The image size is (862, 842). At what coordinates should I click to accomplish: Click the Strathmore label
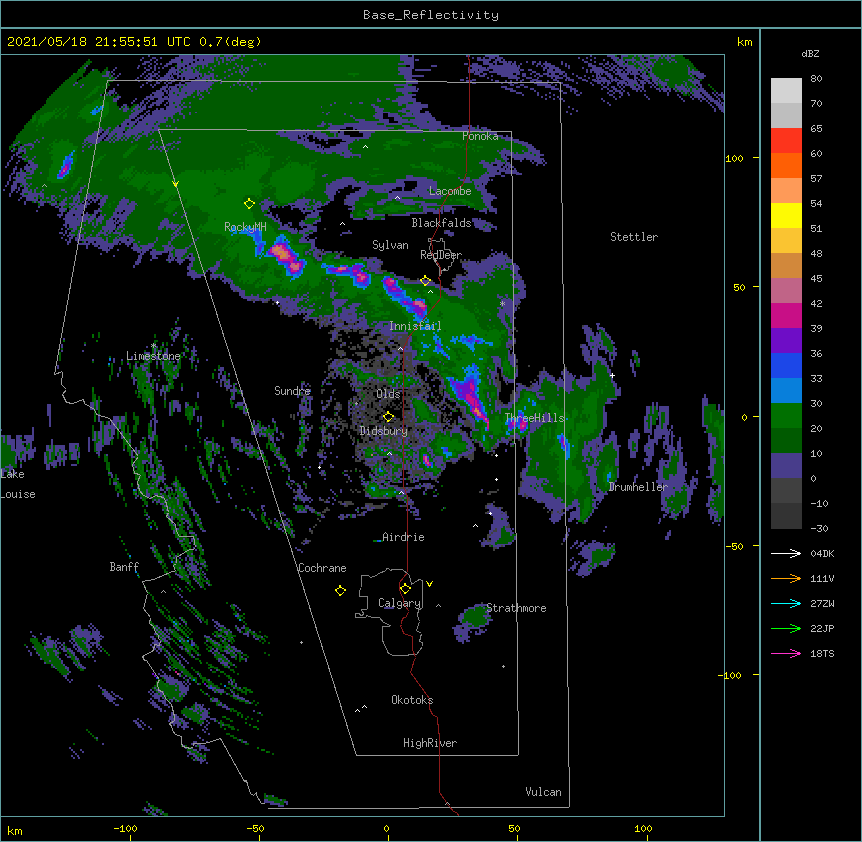tap(516, 608)
